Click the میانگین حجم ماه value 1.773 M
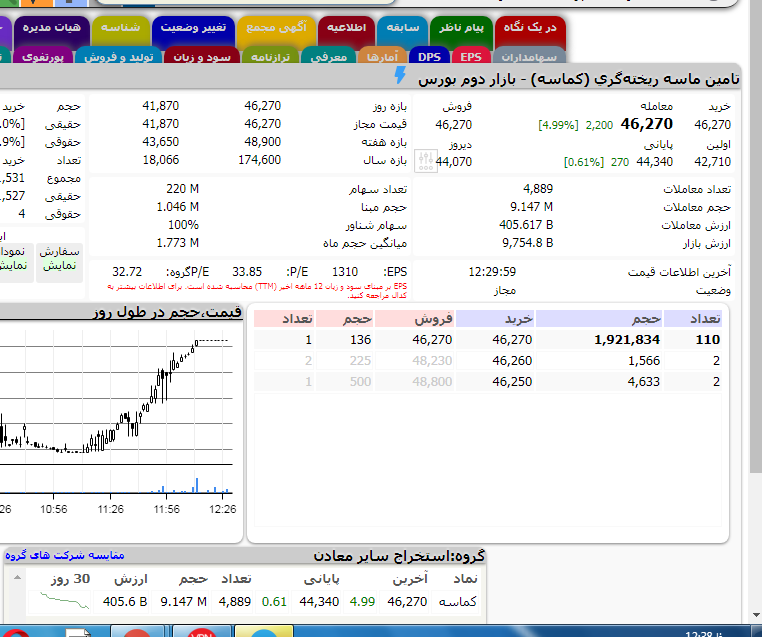 (x=177, y=243)
